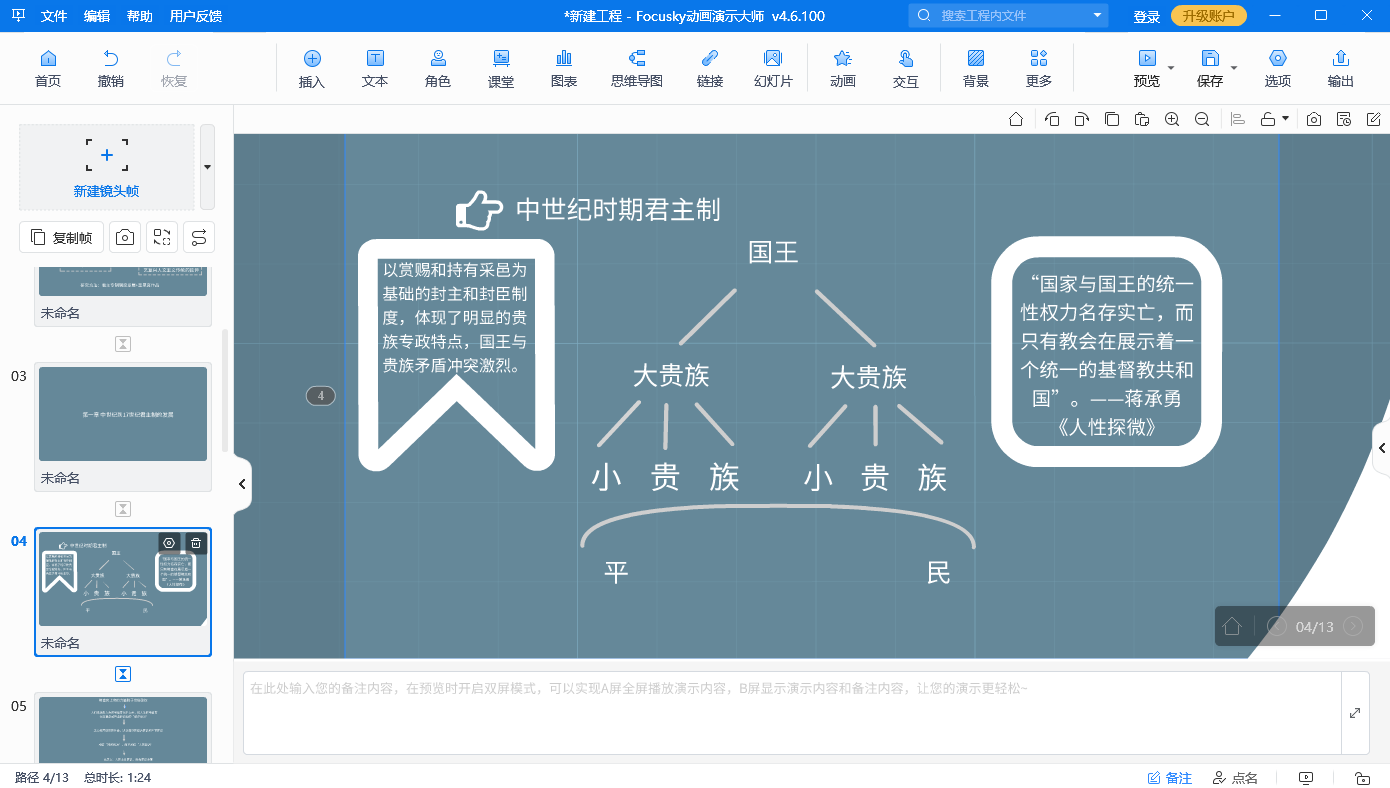Click the 复制帧 copy frame button
The height and width of the screenshot is (788, 1390).
tap(62, 237)
